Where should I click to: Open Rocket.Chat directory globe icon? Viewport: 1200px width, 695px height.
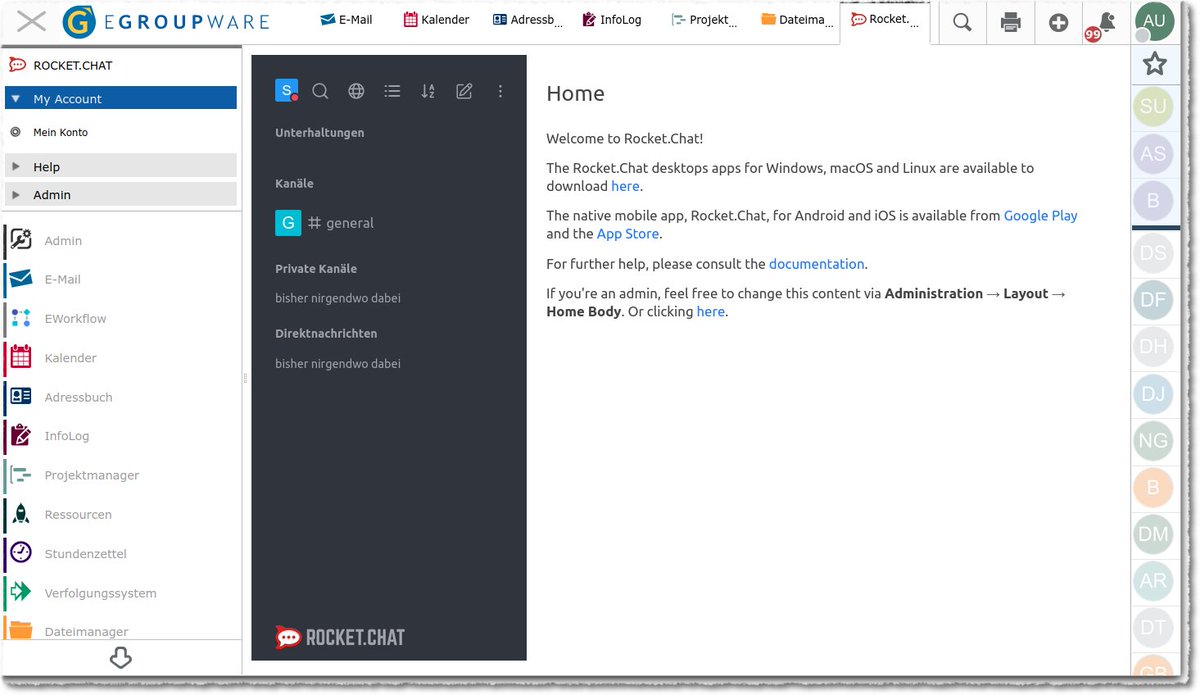tap(356, 91)
